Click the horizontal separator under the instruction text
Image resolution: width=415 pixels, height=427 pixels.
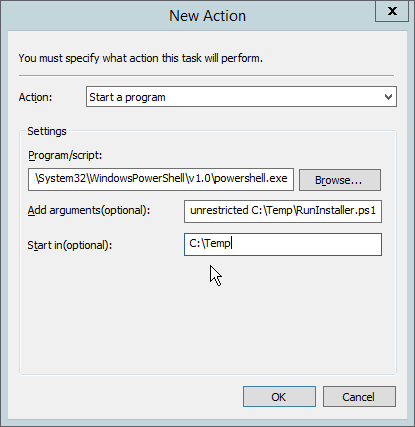click(206, 76)
